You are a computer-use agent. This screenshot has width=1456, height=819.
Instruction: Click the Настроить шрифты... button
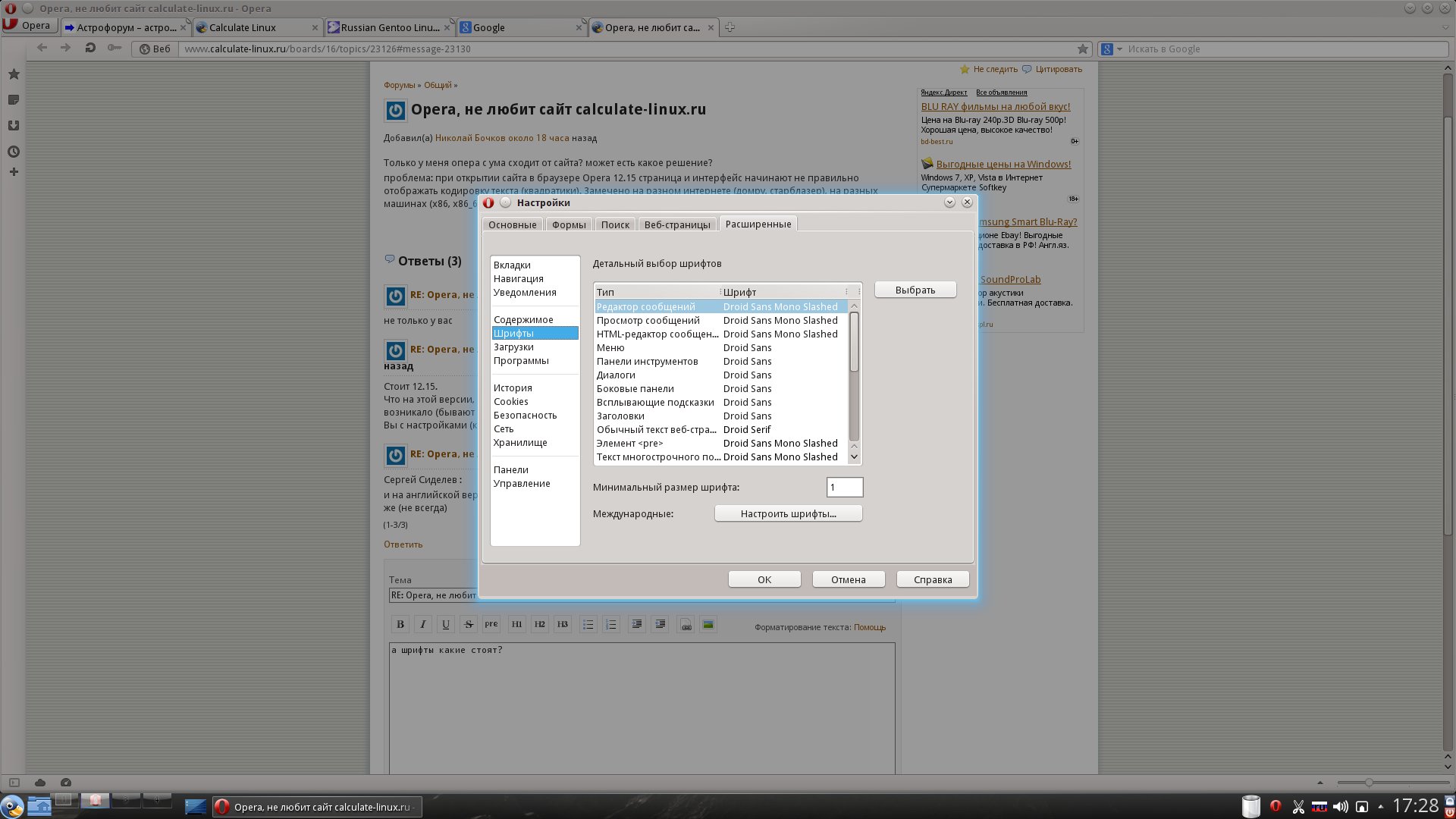click(788, 513)
